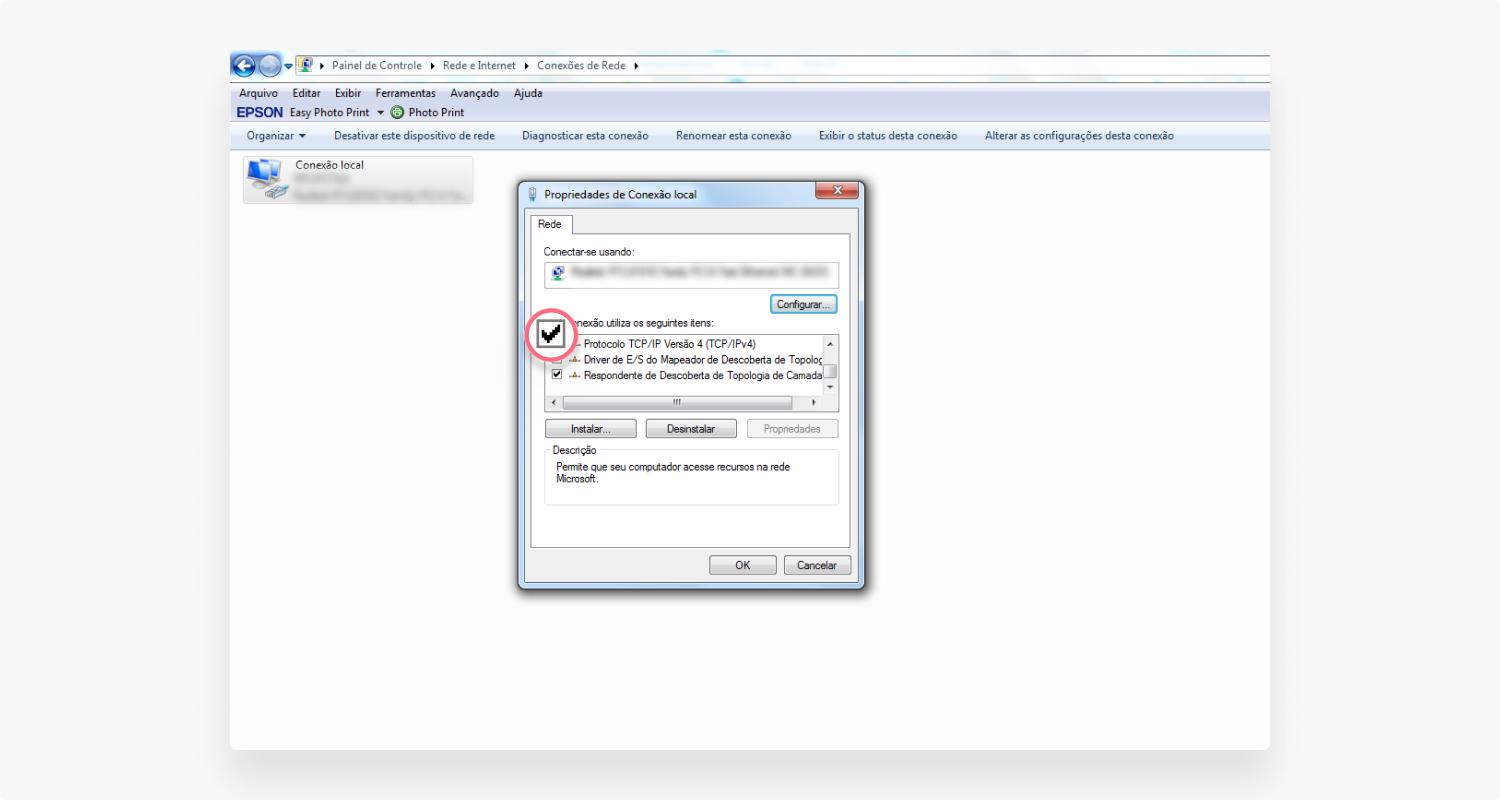Open the recent locations dropdown arrow
Viewport: 1500px width, 800px height.
pos(288,67)
